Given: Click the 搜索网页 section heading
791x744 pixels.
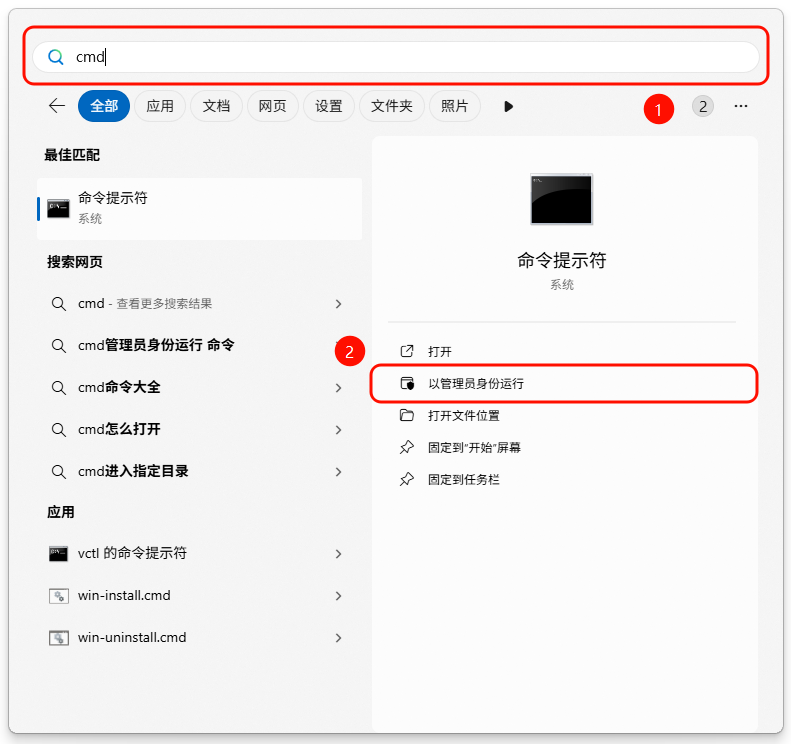Looking at the screenshot, I should tap(75, 262).
